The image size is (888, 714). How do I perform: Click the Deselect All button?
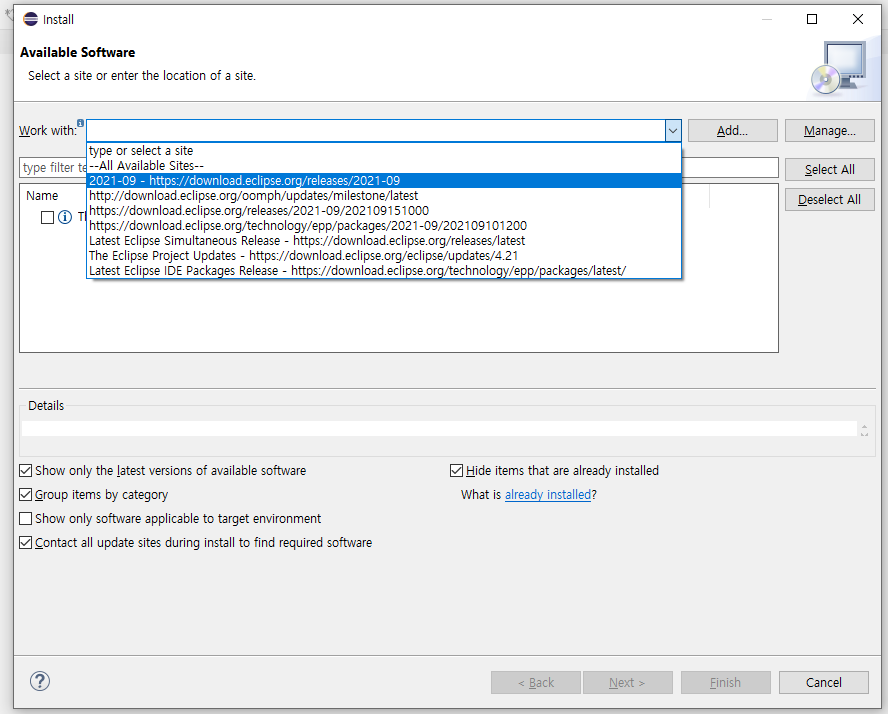(x=830, y=200)
